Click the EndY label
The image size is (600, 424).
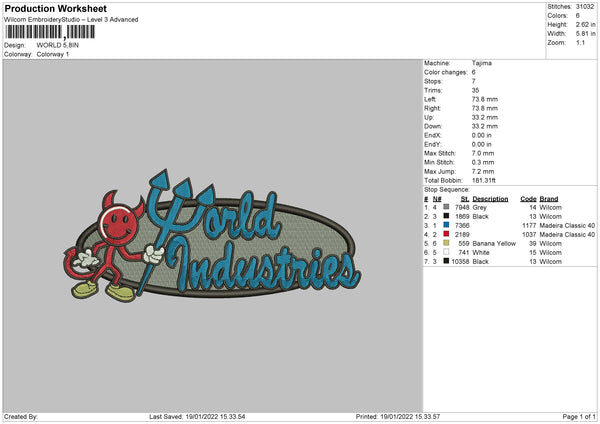433,145
